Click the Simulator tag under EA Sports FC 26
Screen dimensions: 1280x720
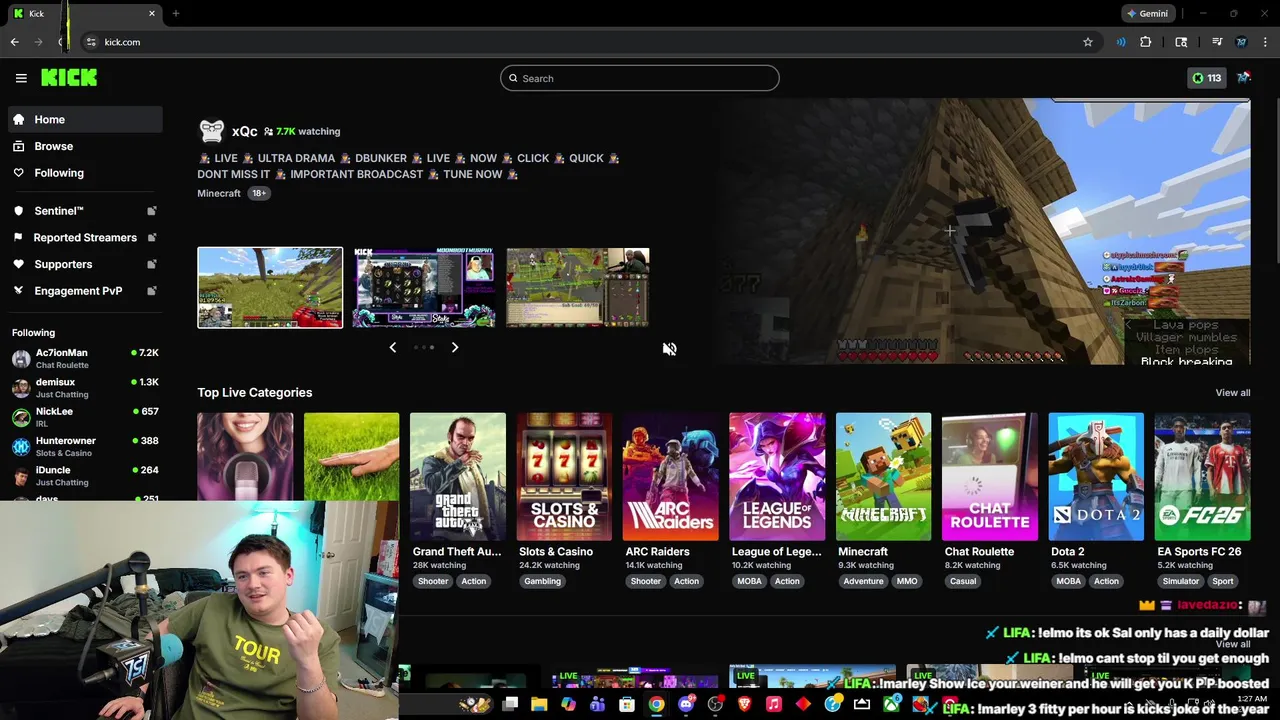tap(1181, 581)
